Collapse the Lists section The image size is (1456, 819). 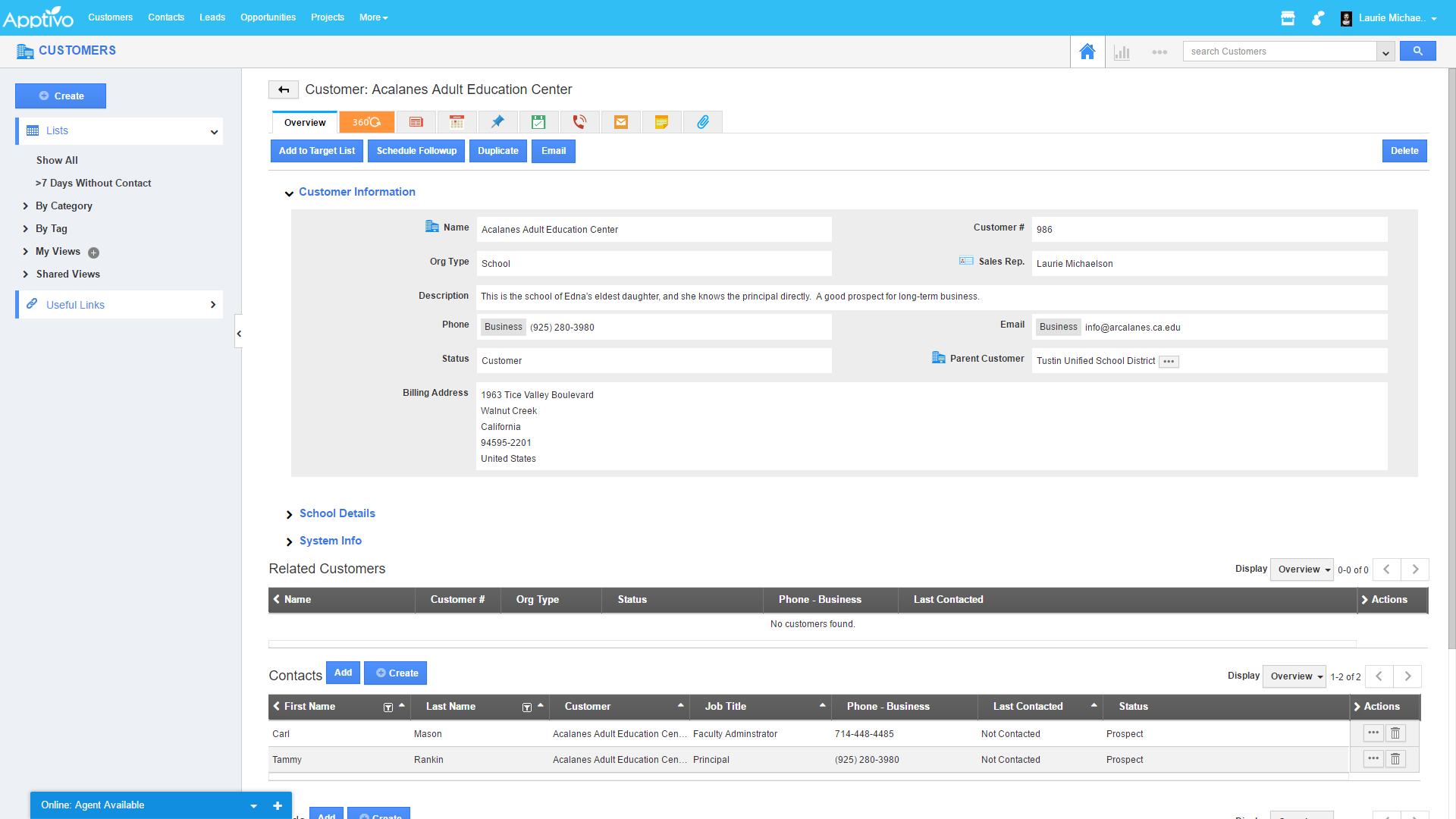coord(214,132)
